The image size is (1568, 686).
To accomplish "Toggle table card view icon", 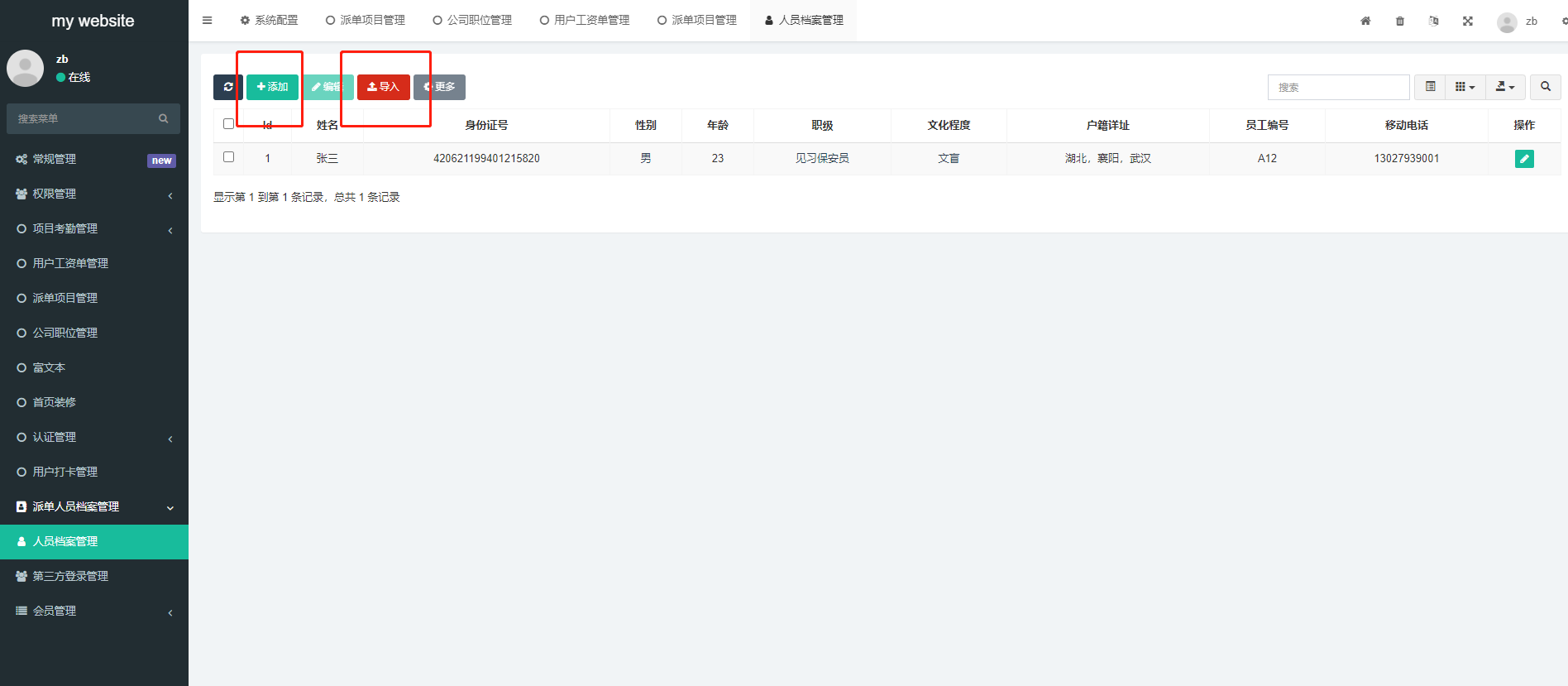I will coord(1430,87).
